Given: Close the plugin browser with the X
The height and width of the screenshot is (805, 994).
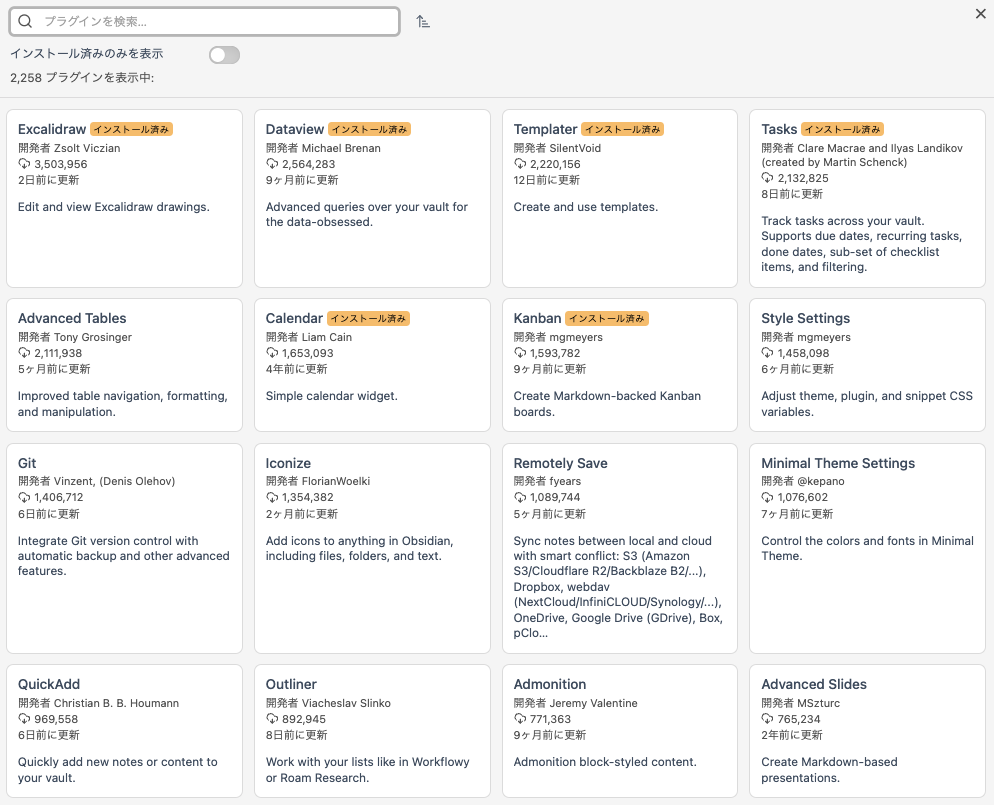Looking at the screenshot, I should coord(980,13).
